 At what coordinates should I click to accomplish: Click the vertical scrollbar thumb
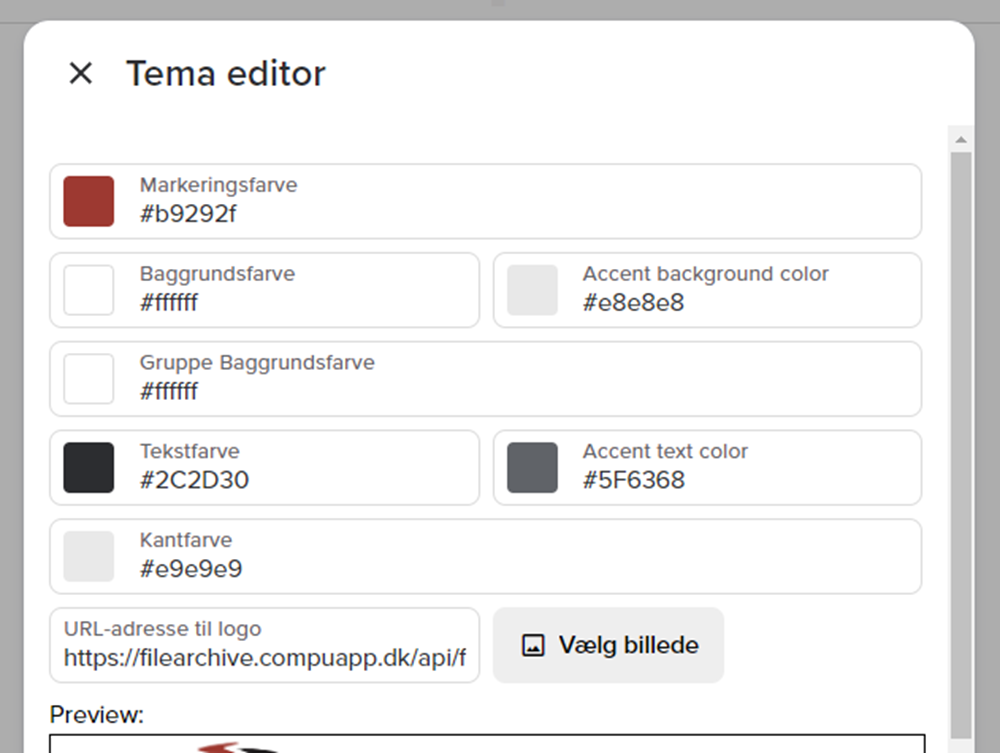point(961,445)
